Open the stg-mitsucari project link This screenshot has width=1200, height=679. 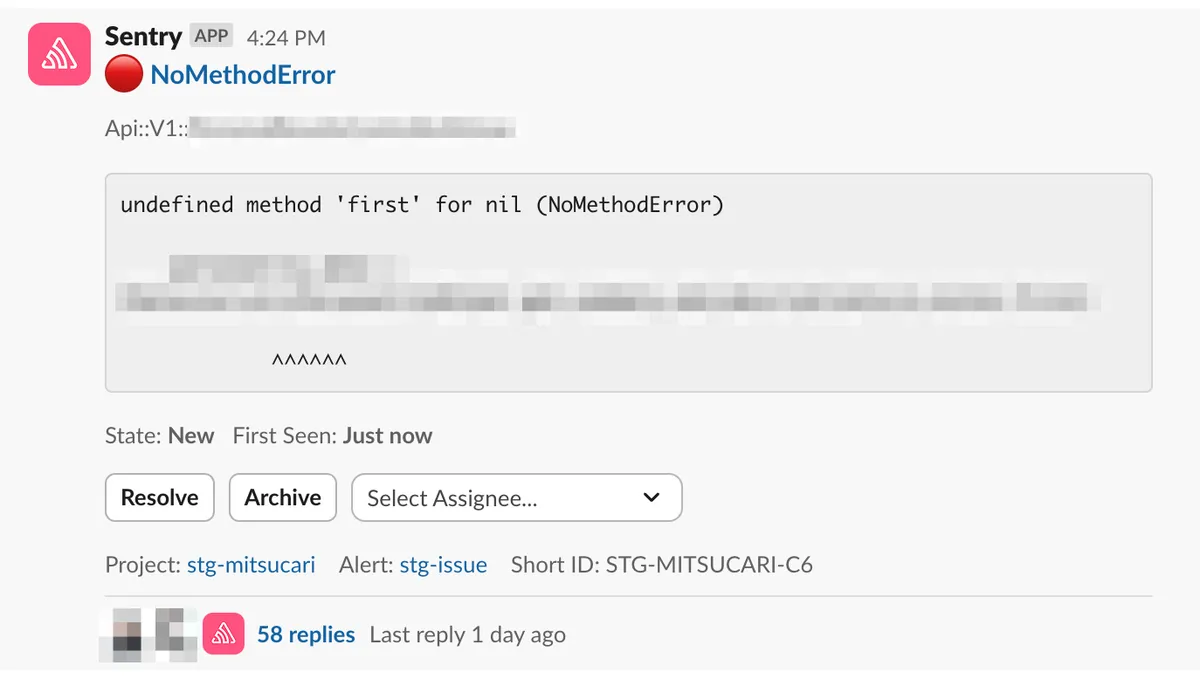tap(251, 565)
